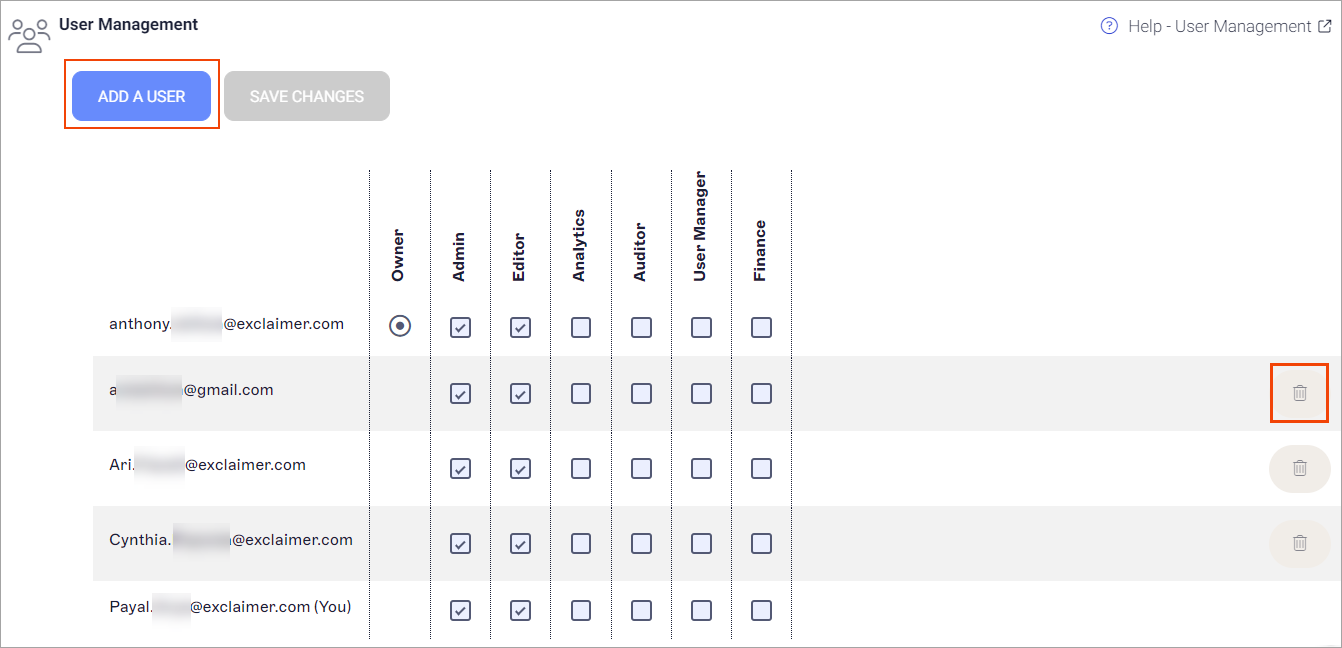This screenshot has height=648, width=1342.
Task: Click the delete icon on Ari's row
Action: click(1299, 468)
